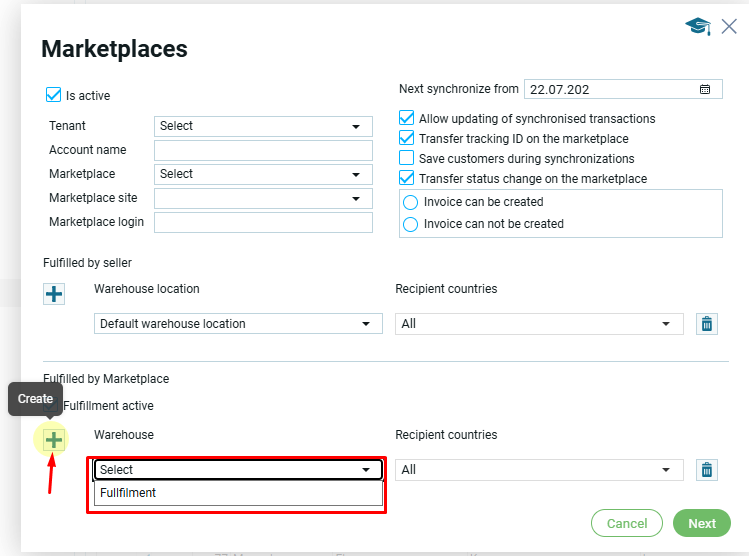Enable Save customers during synchronizations
The width and height of the screenshot is (749, 556).
(407, 158)
